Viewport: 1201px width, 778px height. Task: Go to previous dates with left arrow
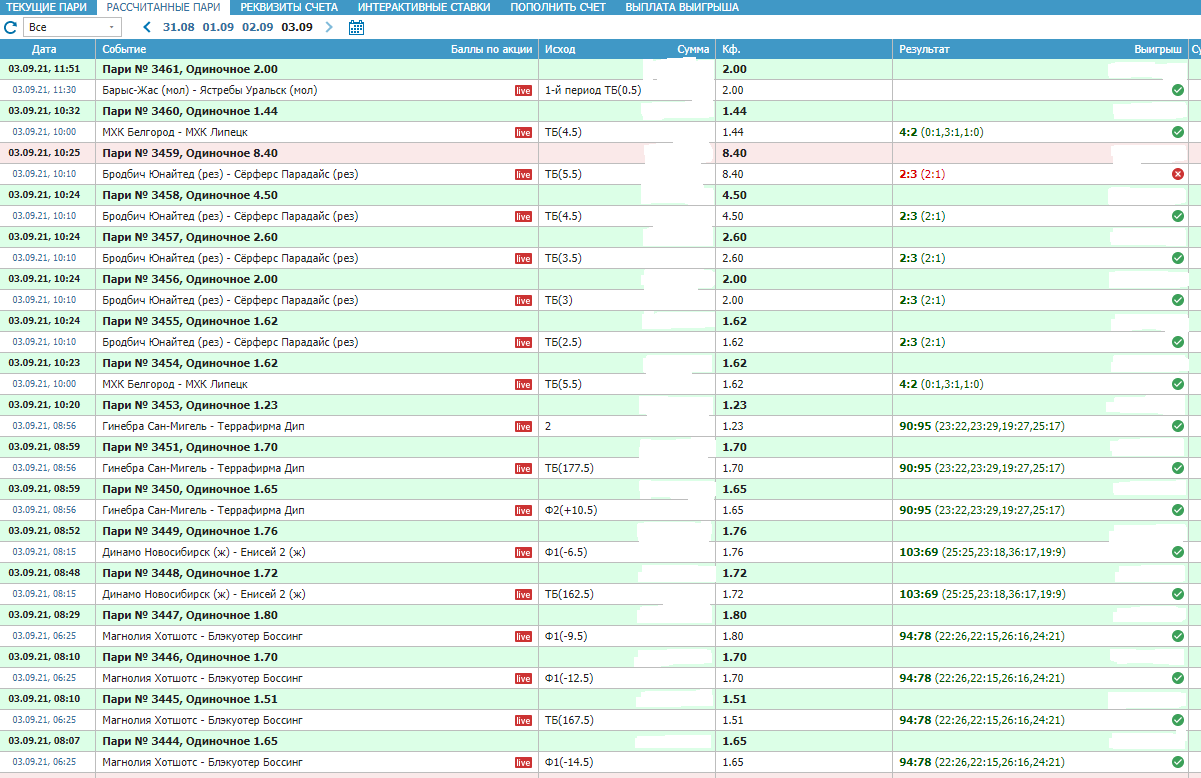pyautogui.click(x=147, y=27)
